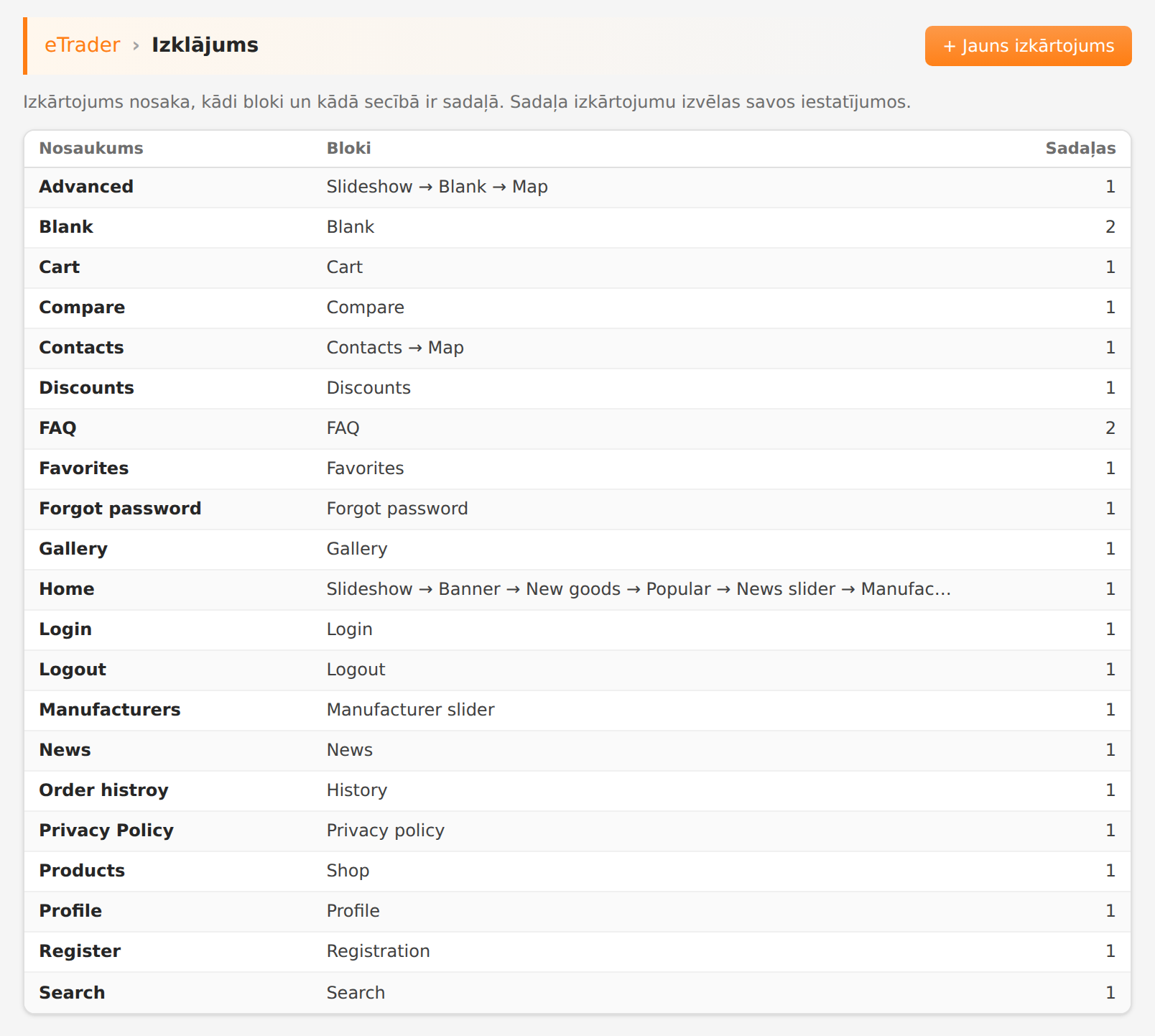1155x1036 pixels.
Task: Open the Cart layout name
Action: (x=60, y=267)
